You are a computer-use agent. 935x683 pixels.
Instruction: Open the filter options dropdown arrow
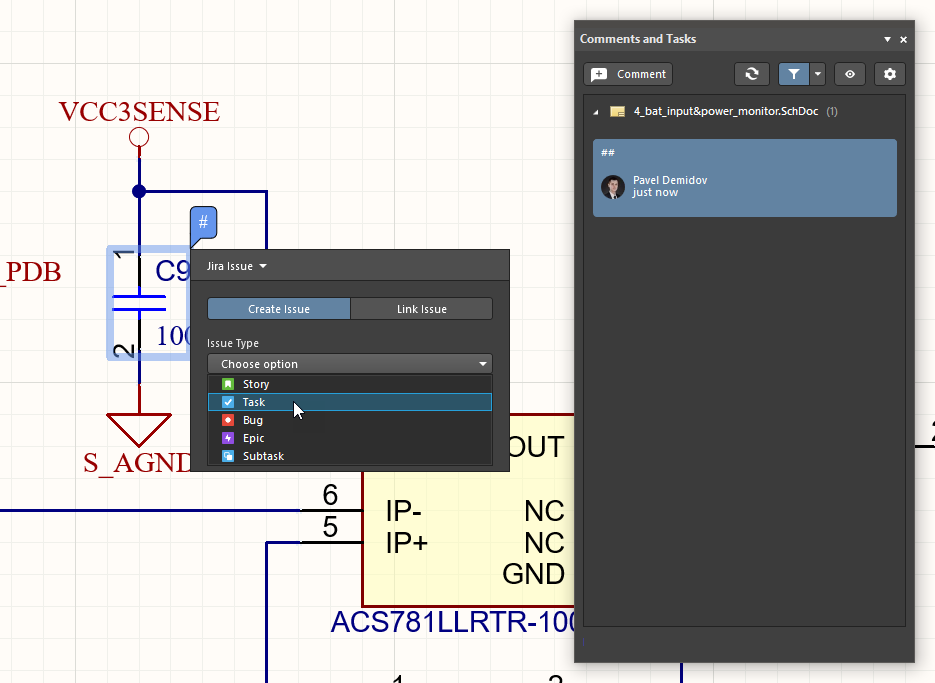click(x=818, y=75)
